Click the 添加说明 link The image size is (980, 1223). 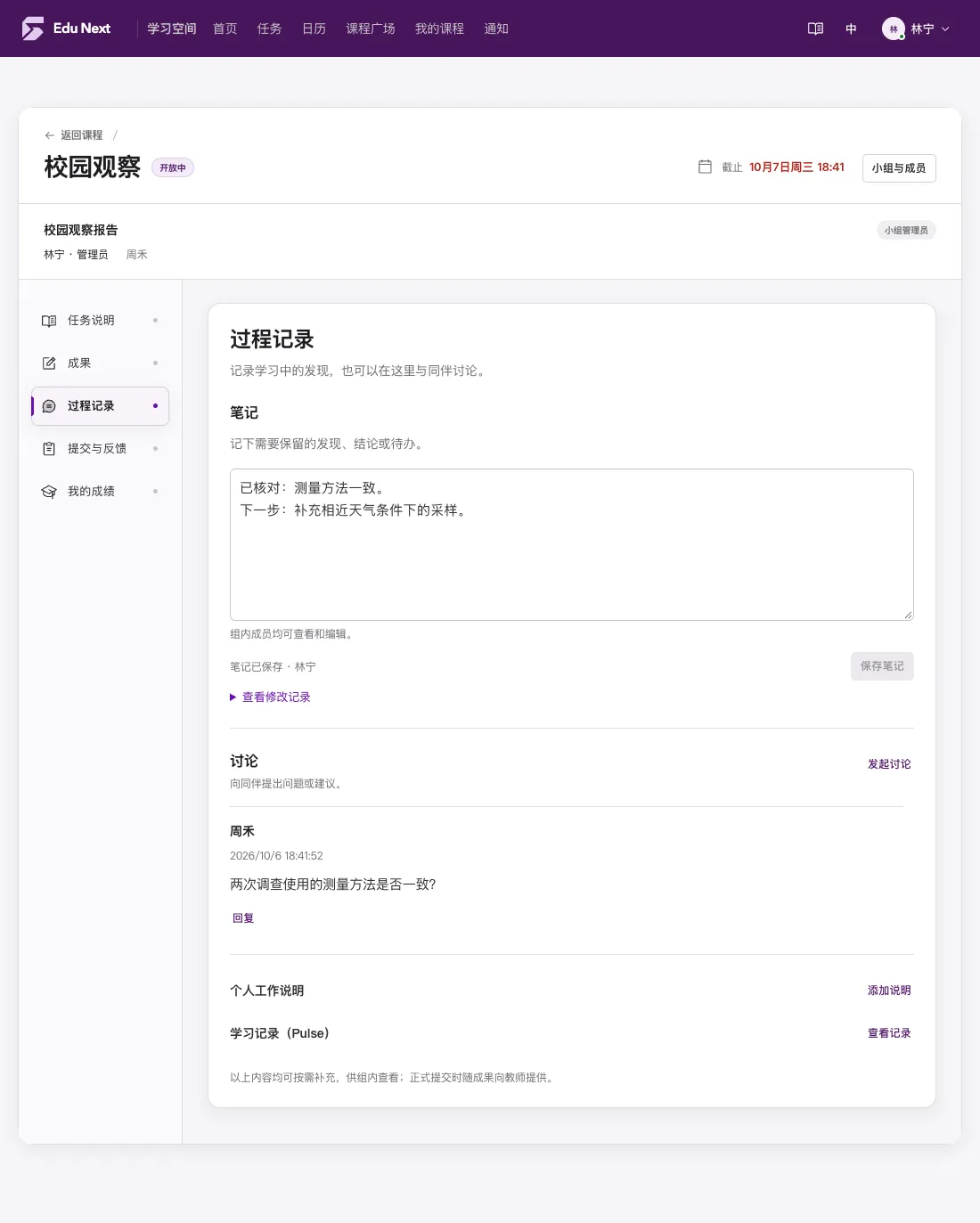(889, 991)
